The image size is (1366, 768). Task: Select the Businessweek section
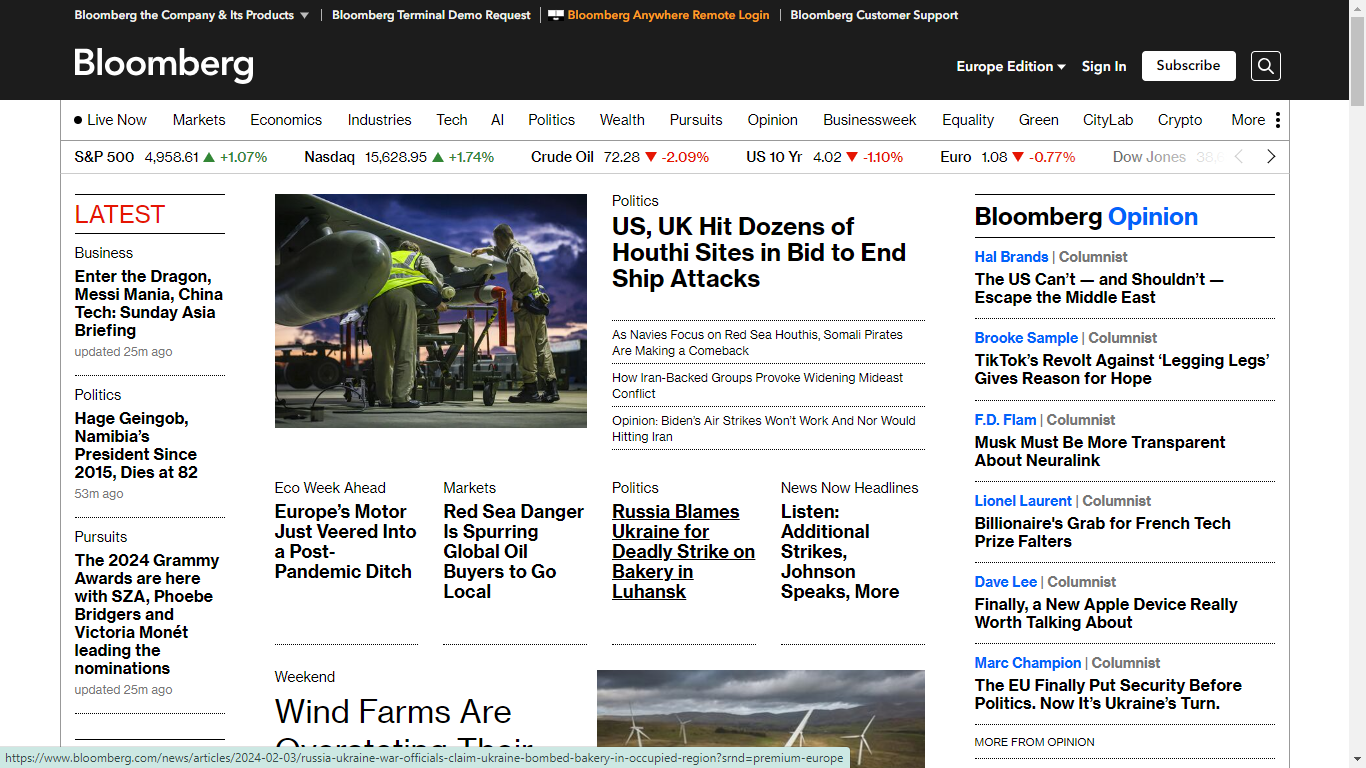click(x=870, y=120)
